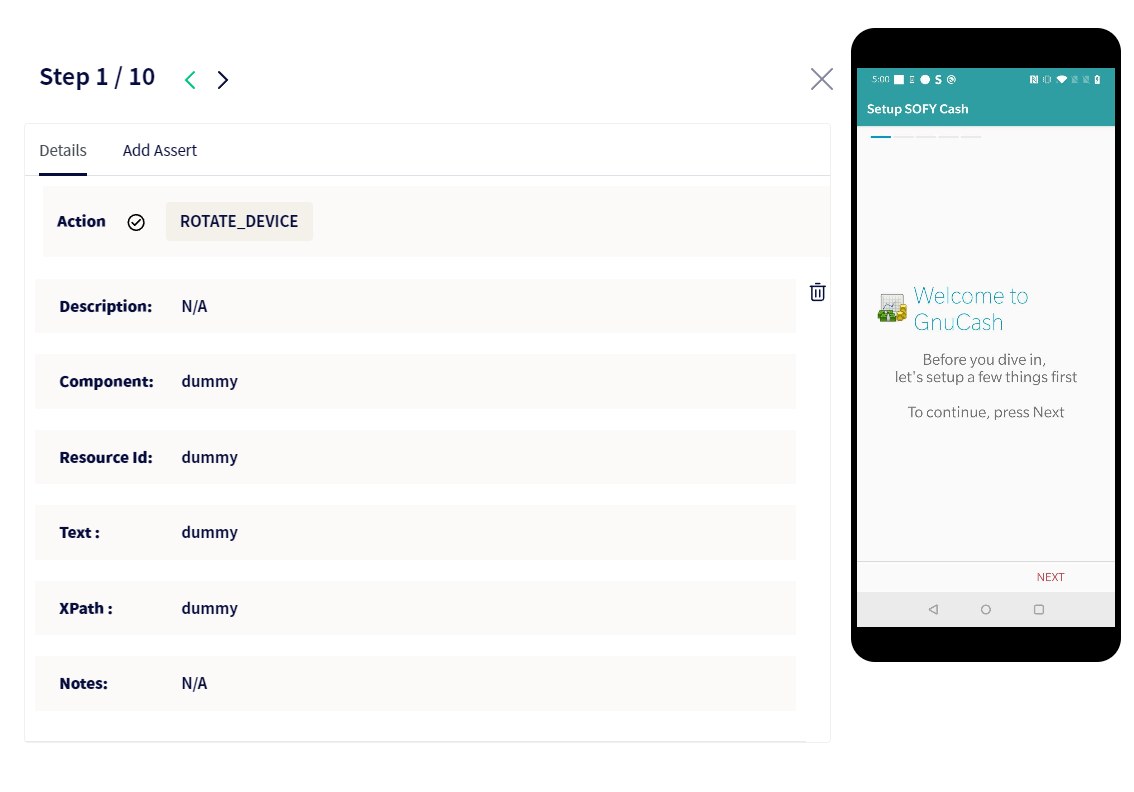Click the 'To continue, press Next' text
Viewport: 1134px width, 792px height.
(986, 412)
